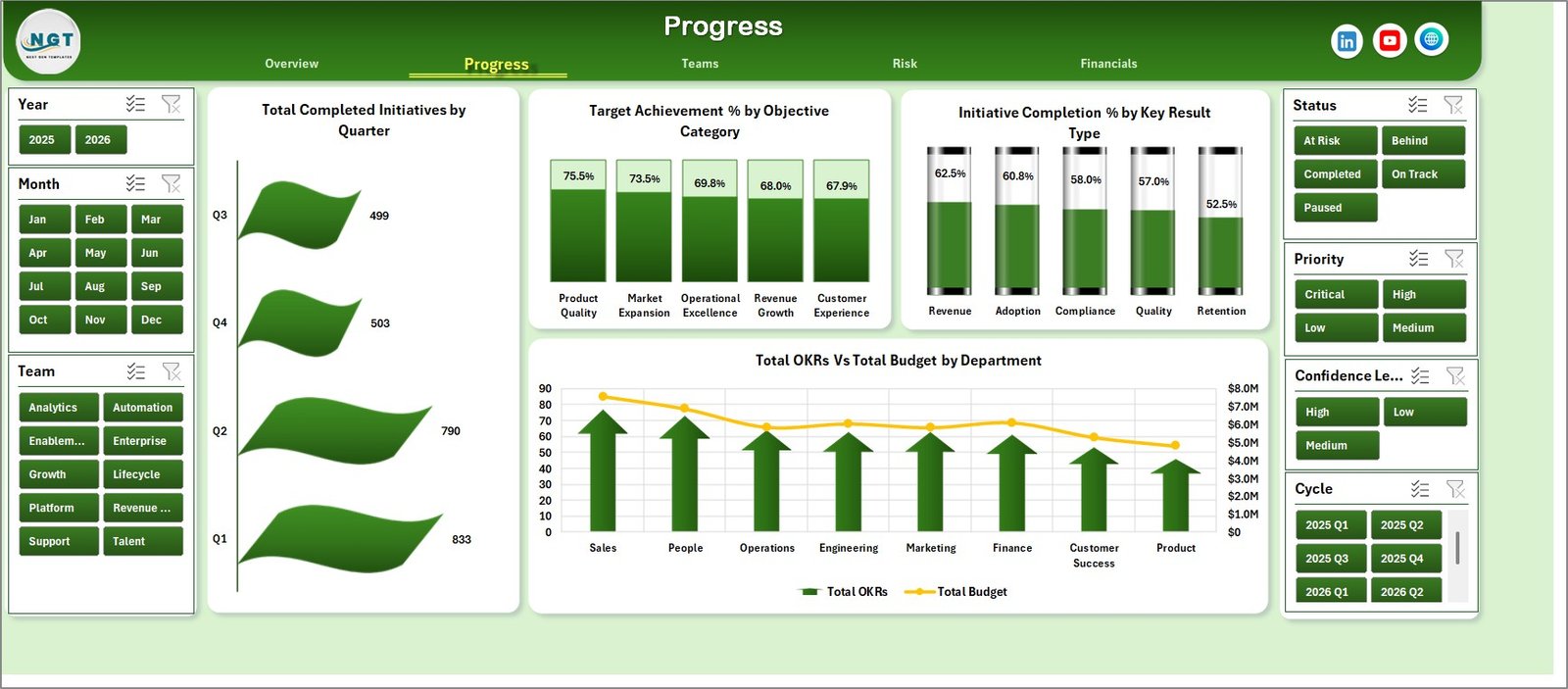Select Aug in Month slicer

pyautogui.click(x=101, y=286)
